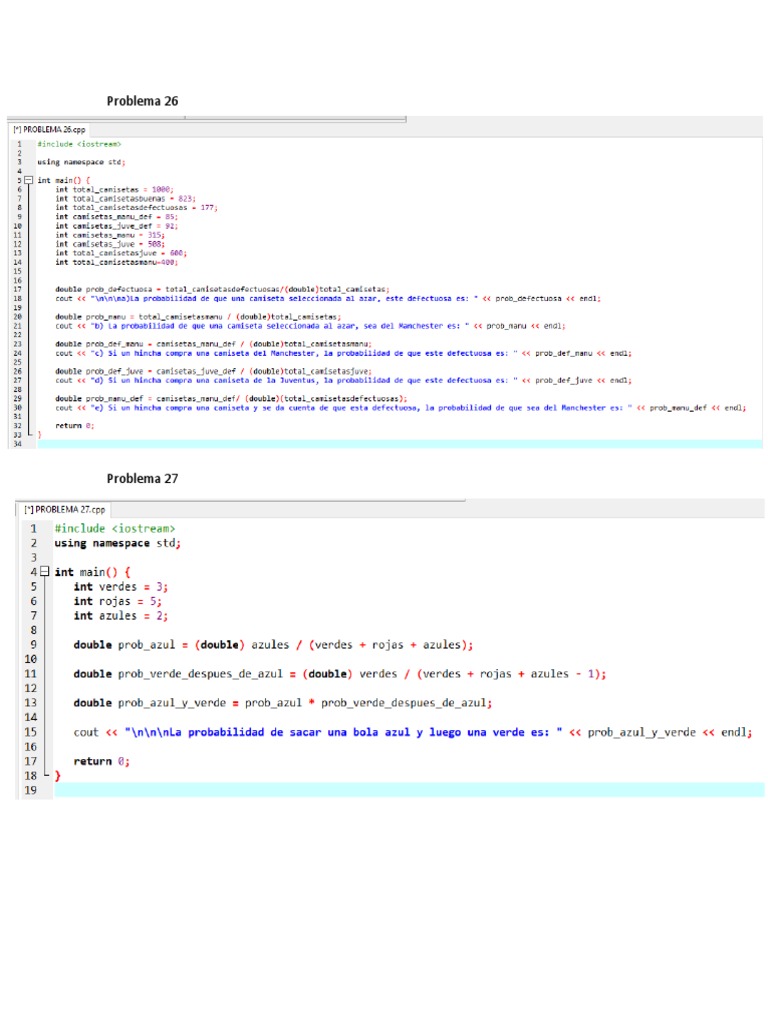Image resolution: width=768 pixels, height=1024 pixels.
Task: Collapse the main() fold in PROBLEMA 26 editor
Action: pos(28,180)
